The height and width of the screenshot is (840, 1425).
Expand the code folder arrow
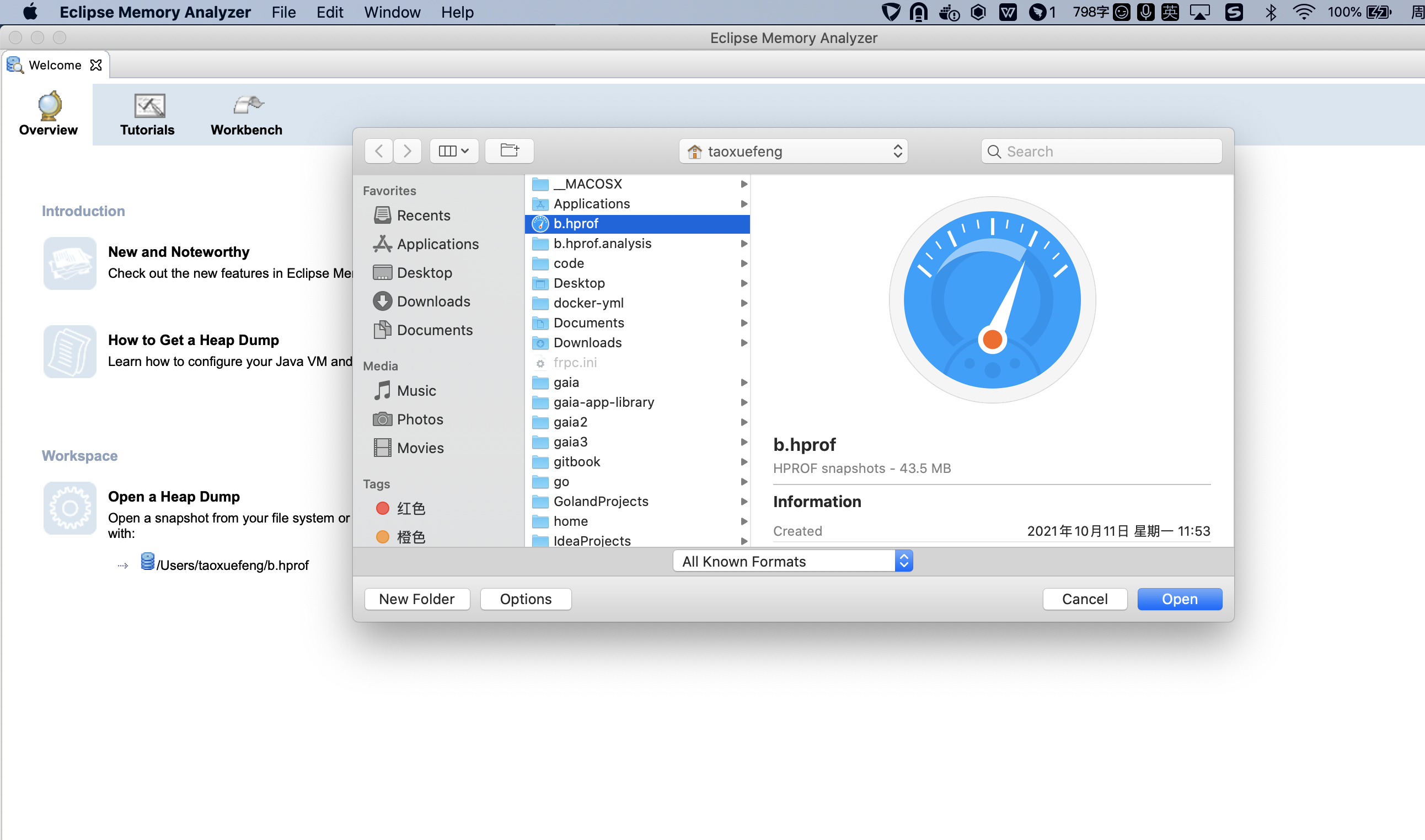pos(744,263)
